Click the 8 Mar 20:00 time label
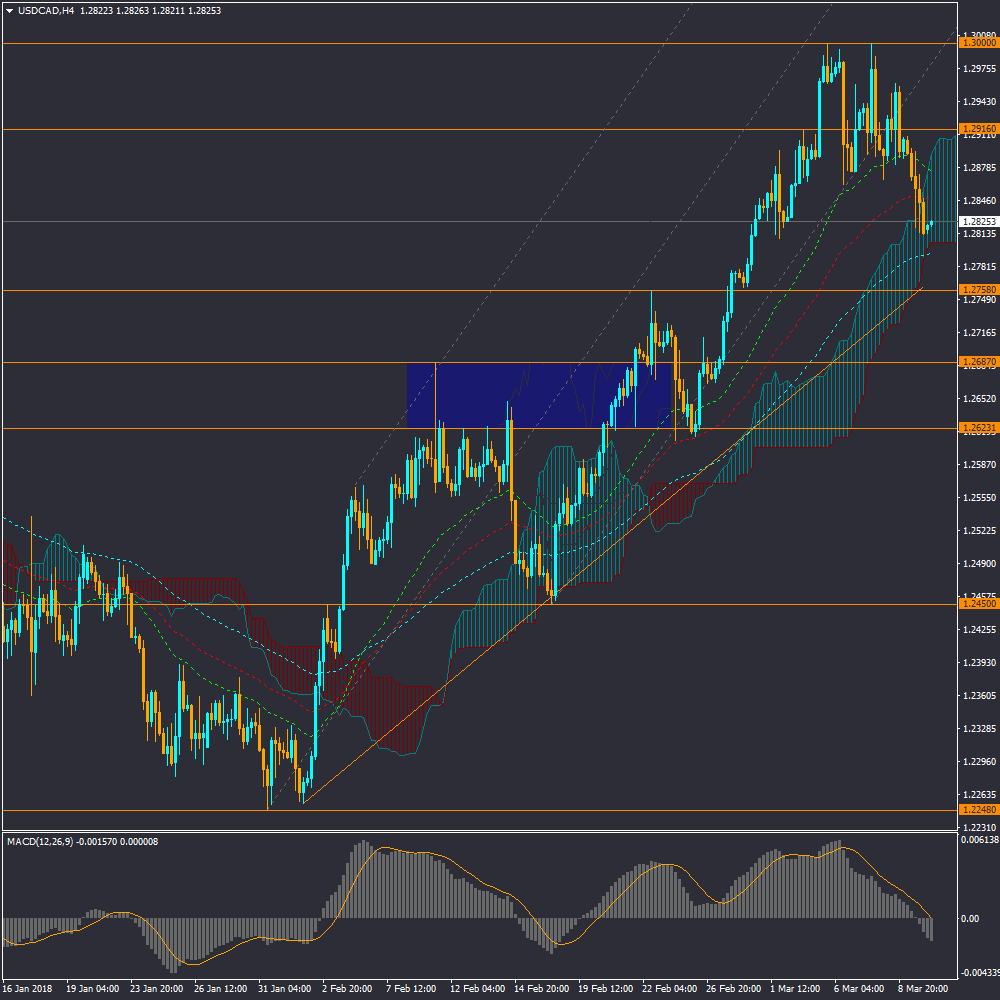1000x1000 pixels. coord(924,989)
